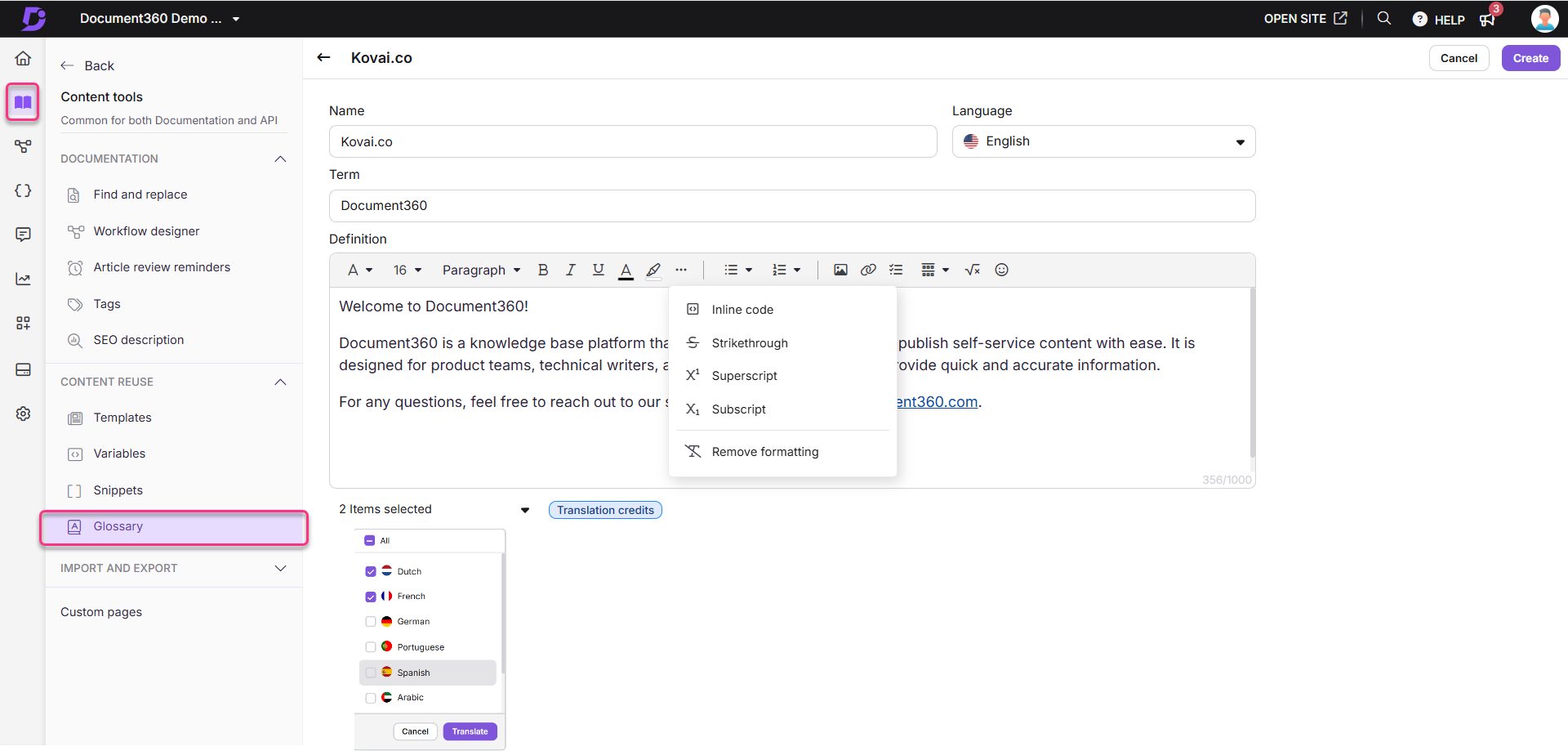
Task: Click the search magnifier in top bar
Action: [x=1383, y=18]
